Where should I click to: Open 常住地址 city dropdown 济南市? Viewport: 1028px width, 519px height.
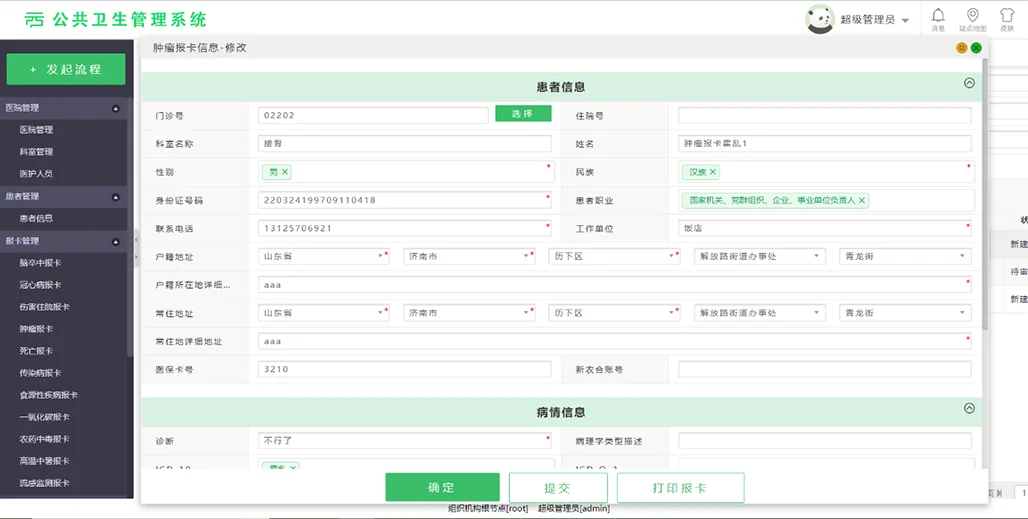469,313
